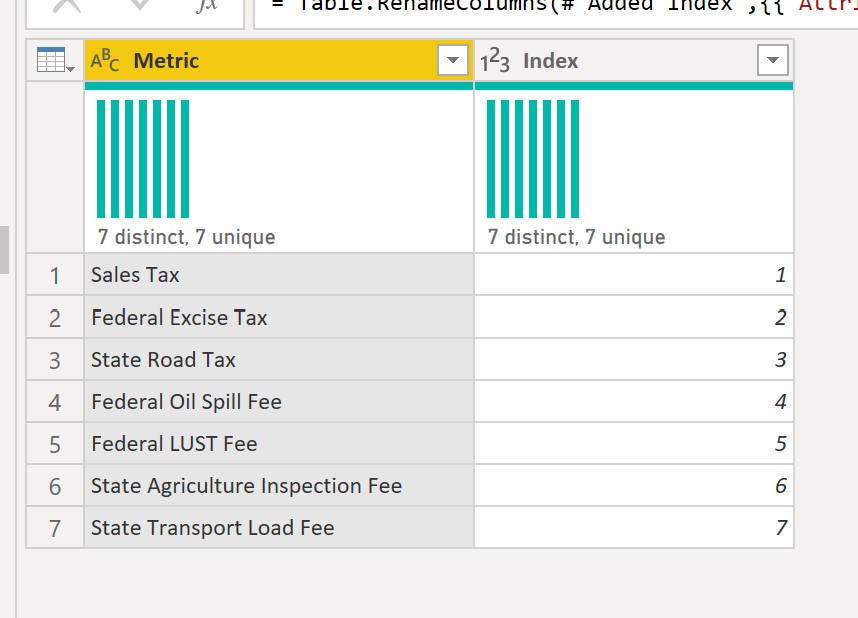Click the Index column distribution chart
The height and width of the screenshot is (618, 858).
[533, 159]
